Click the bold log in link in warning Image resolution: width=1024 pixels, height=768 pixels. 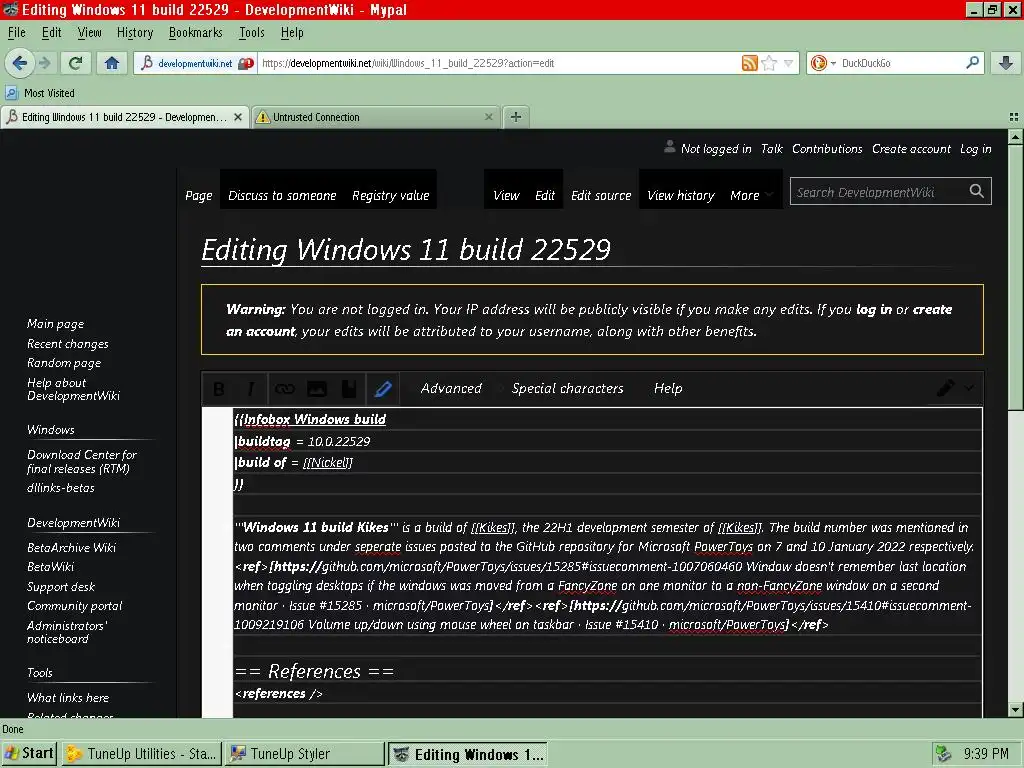pyautogui.click(x=874, y=310)
